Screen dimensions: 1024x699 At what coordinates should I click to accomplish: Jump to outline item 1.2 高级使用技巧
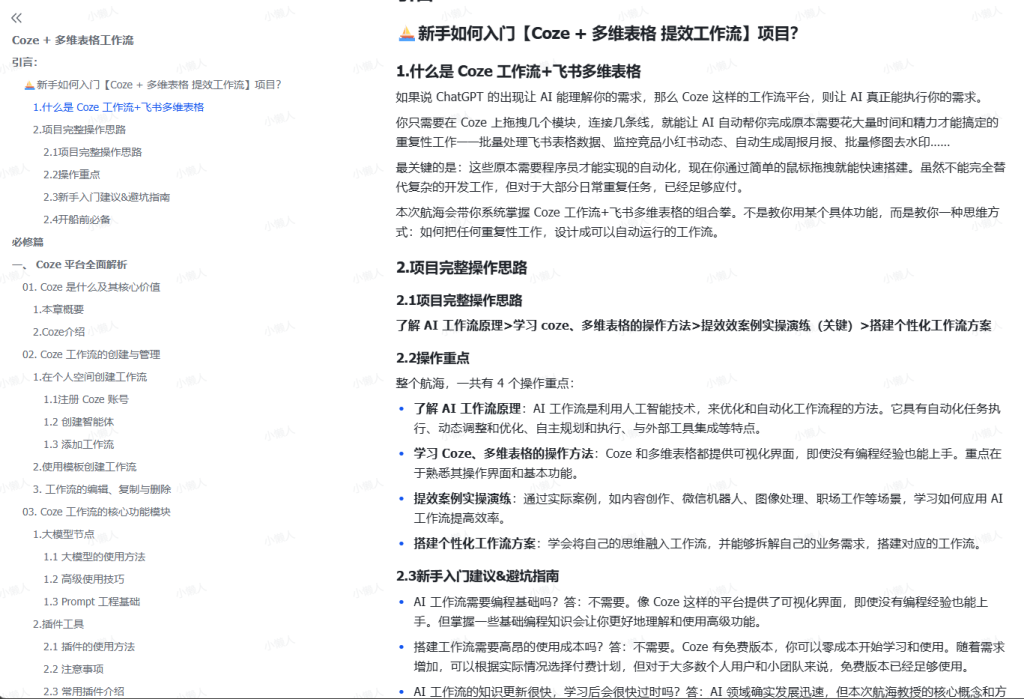[x=84, y=579]
